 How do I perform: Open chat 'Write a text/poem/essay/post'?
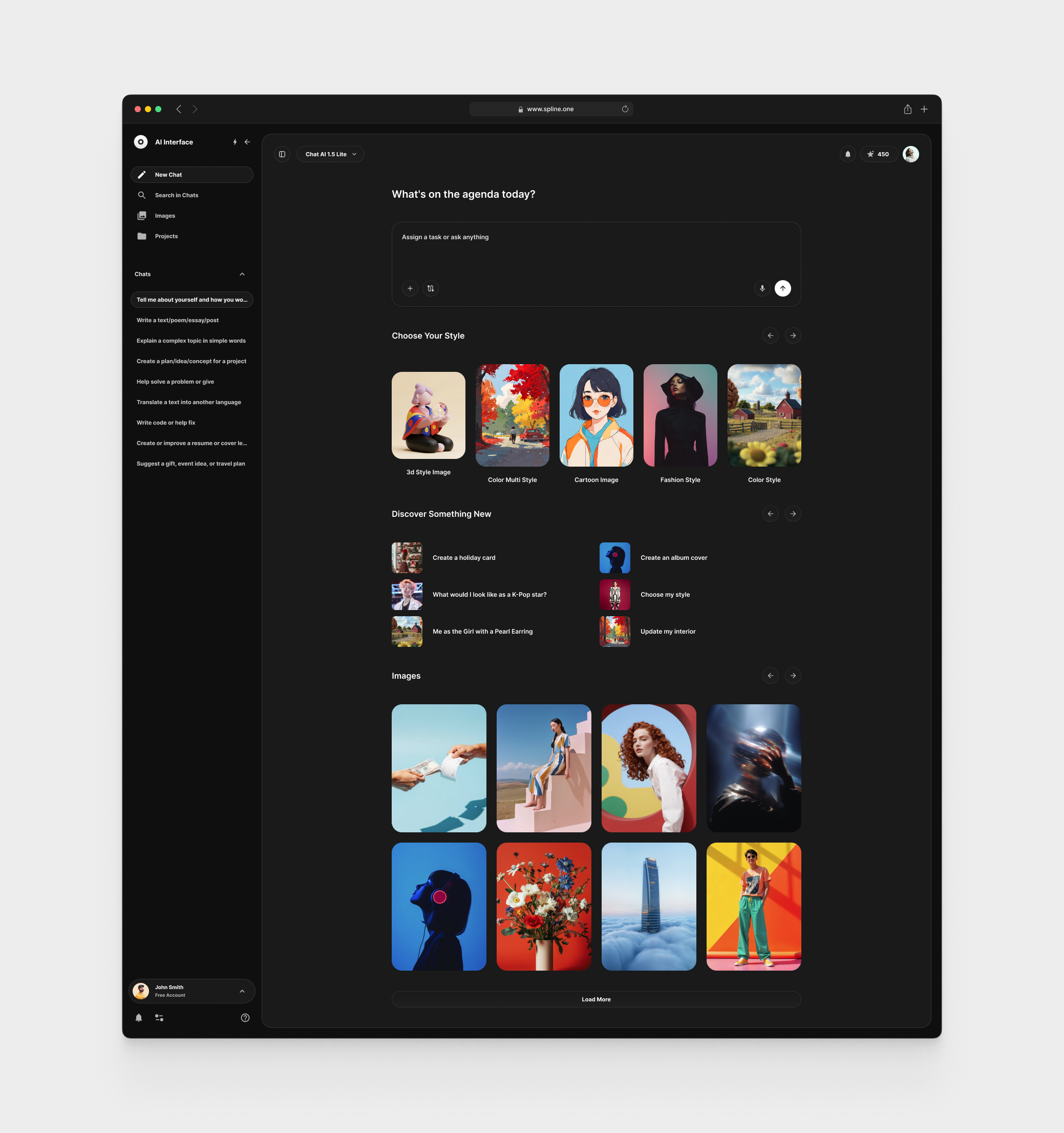point(192,320)
